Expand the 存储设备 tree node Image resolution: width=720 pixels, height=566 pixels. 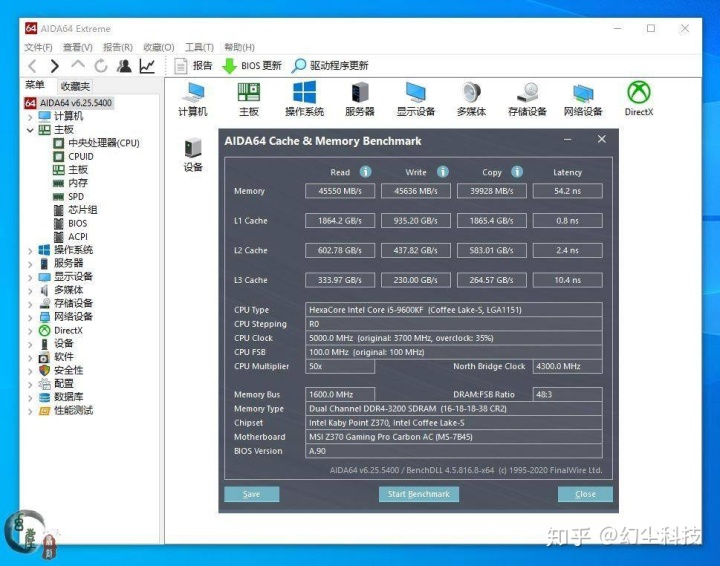tap(30, 304)
